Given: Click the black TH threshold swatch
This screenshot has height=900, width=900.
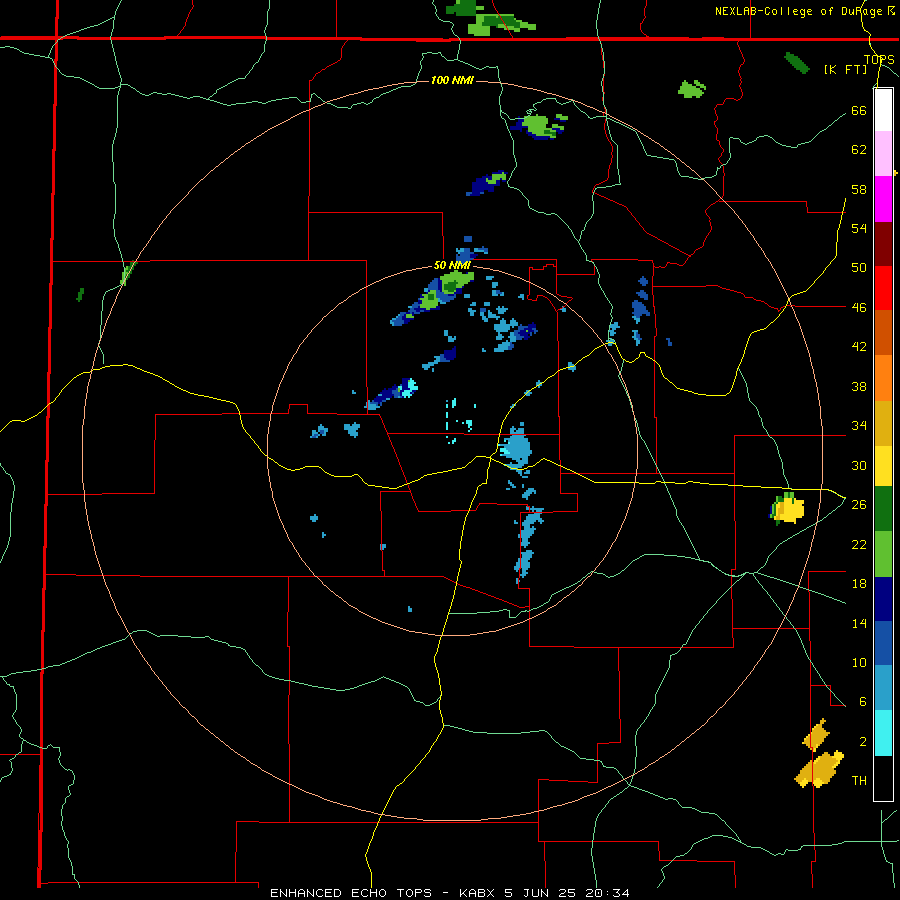Looking at the screenshot, I should click(883, 778).
